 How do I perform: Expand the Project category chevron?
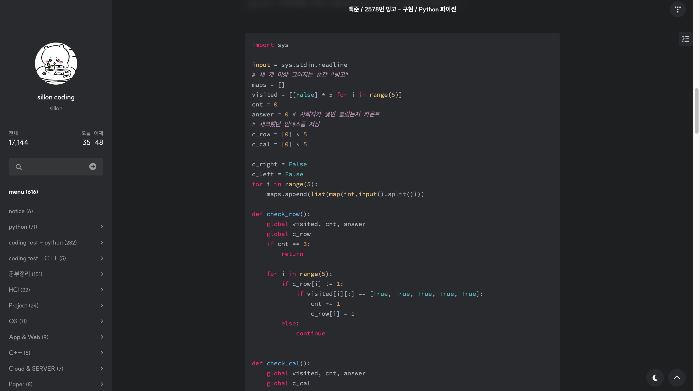pos(102,306)
